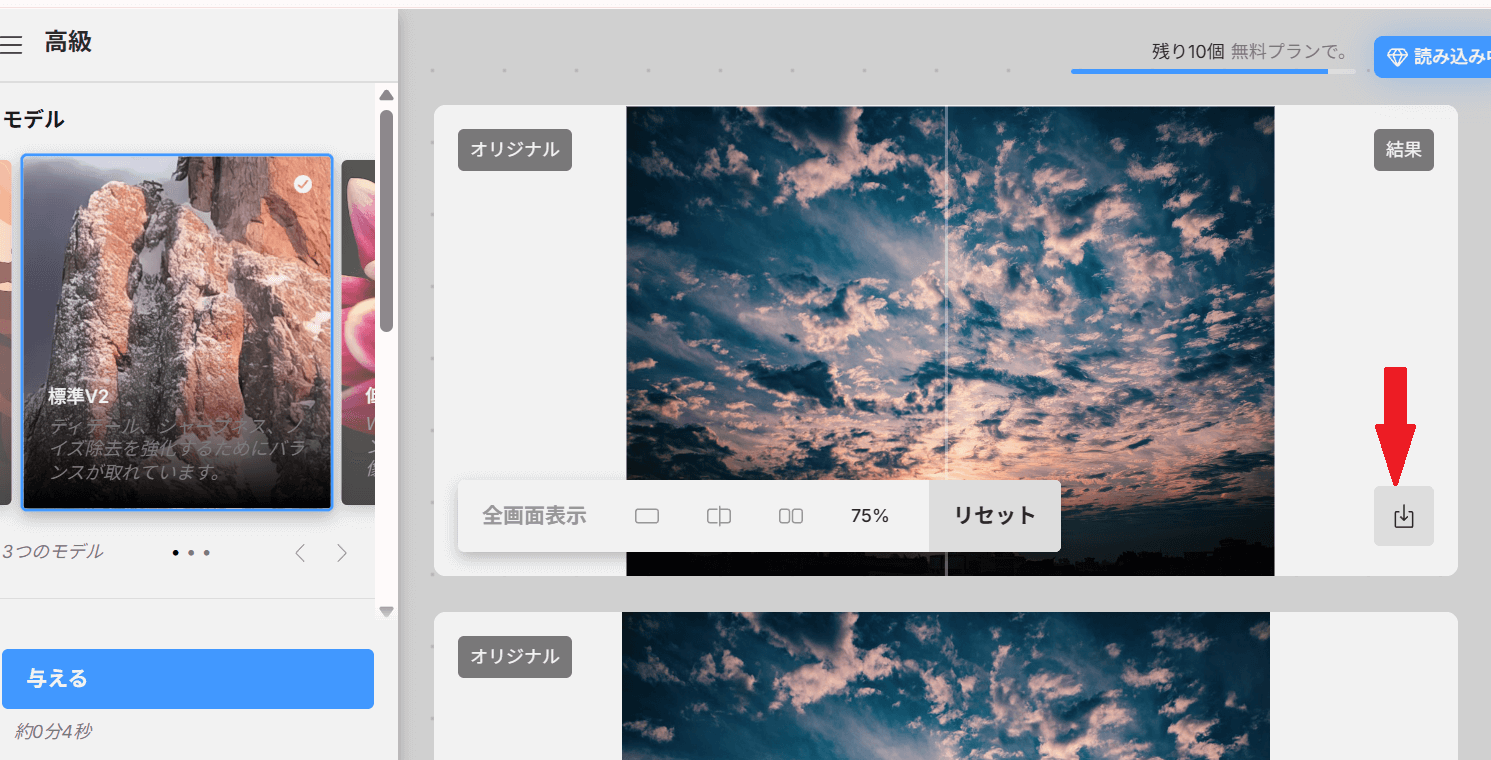The height and width of the screenshot is (760, 1491).
Task: Open the hamburger menu beside 高級
Action: pos(11,43)
